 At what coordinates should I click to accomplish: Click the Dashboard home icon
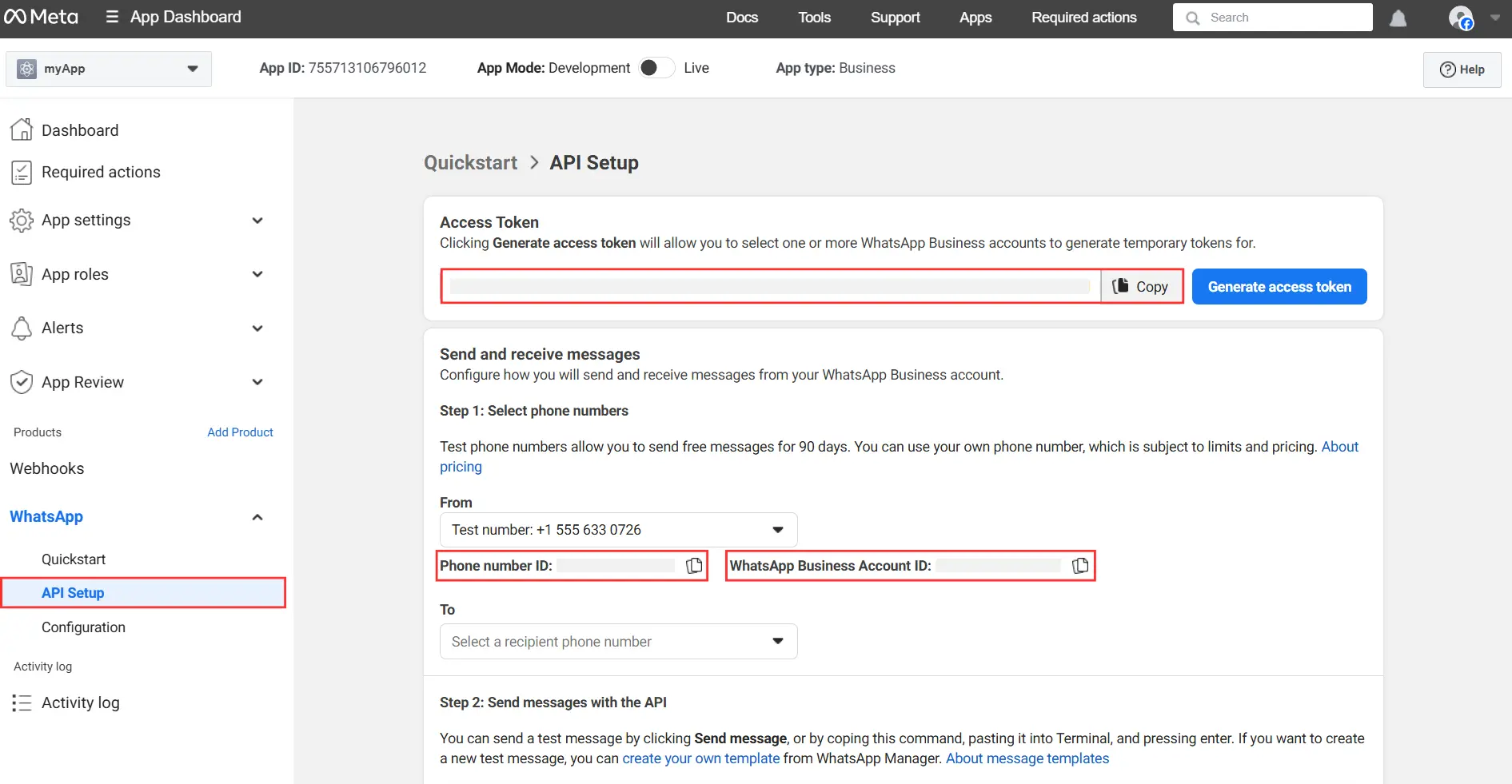coord(22,129)
